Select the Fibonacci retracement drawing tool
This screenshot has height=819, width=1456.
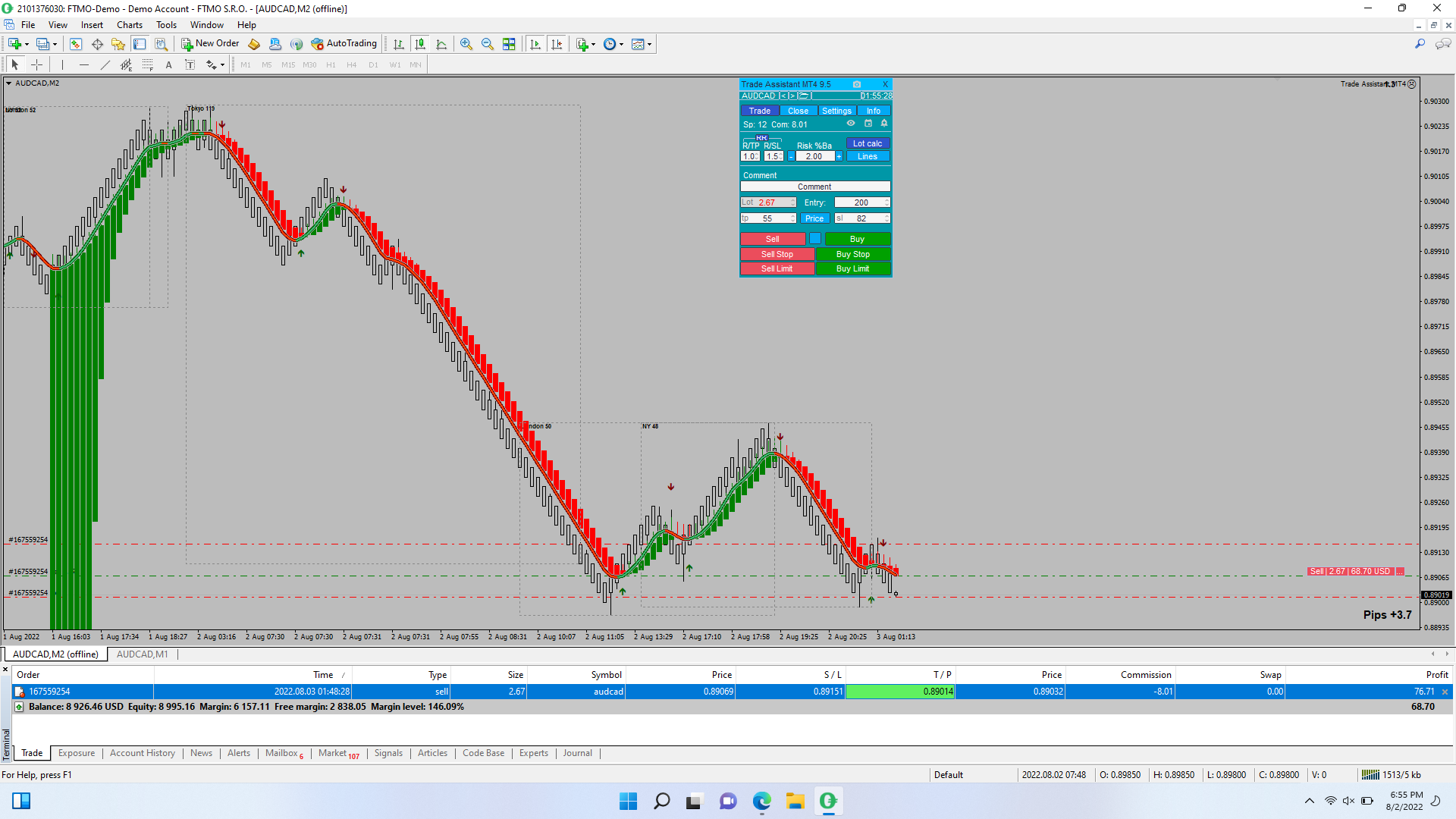coord(147,64)
